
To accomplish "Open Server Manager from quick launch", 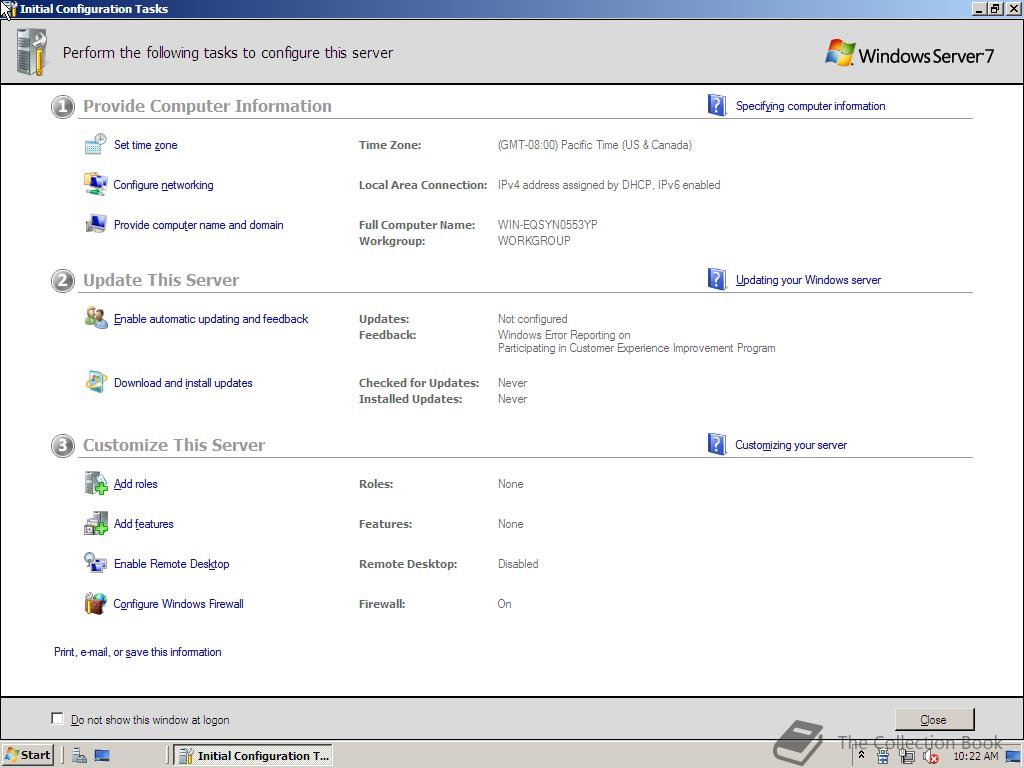I will (80, 756).
